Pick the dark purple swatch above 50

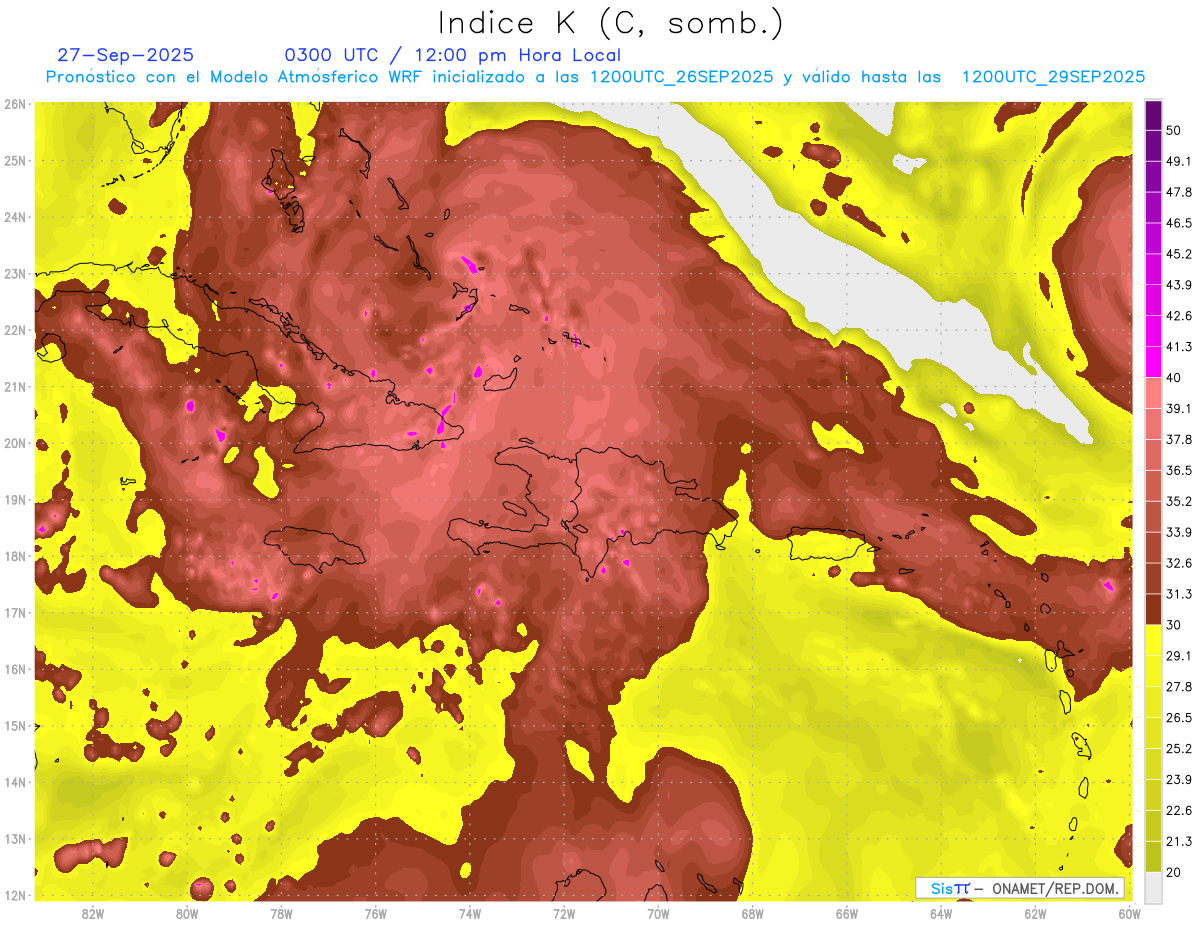(1153, 114)
